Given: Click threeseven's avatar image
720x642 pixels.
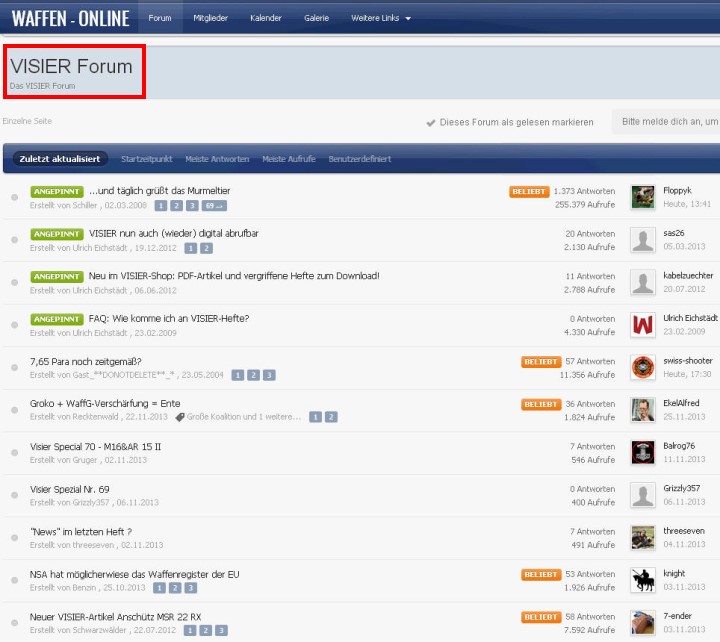Looking at the screenshot, I should [x=643, y=537].
